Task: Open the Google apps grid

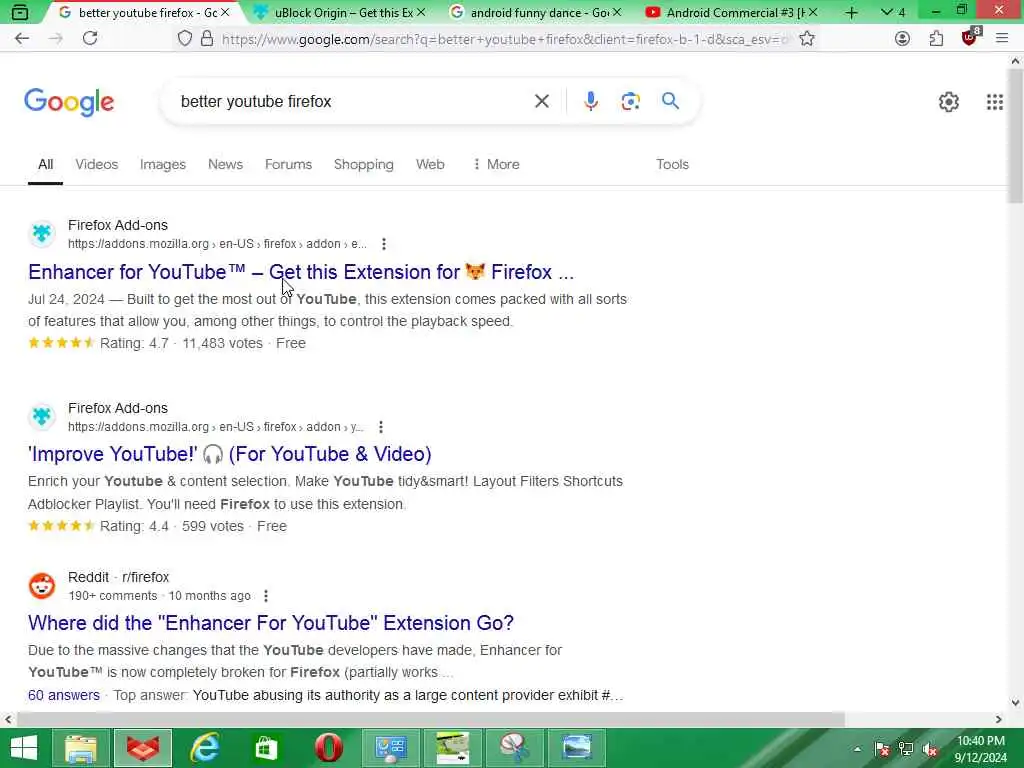Action: click(995, 102)
